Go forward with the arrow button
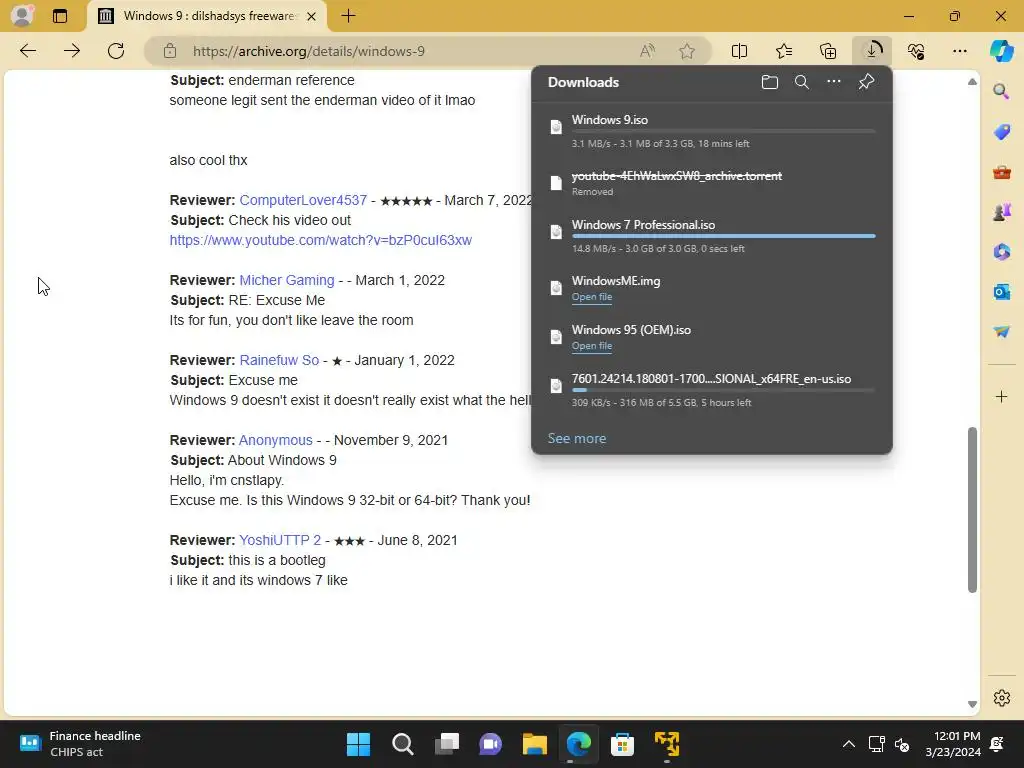 pos(72,51)
